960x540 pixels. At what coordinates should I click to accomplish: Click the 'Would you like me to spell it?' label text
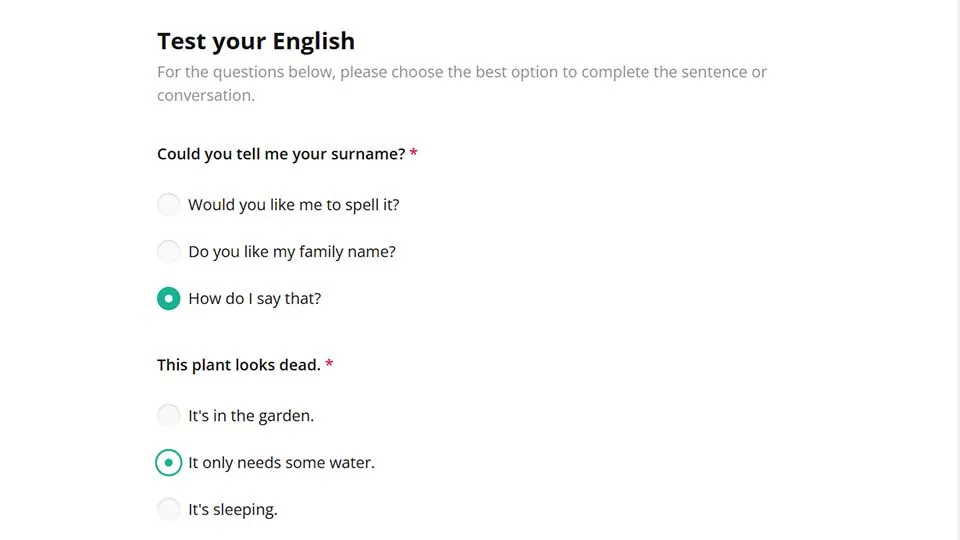tap(294, 205)
